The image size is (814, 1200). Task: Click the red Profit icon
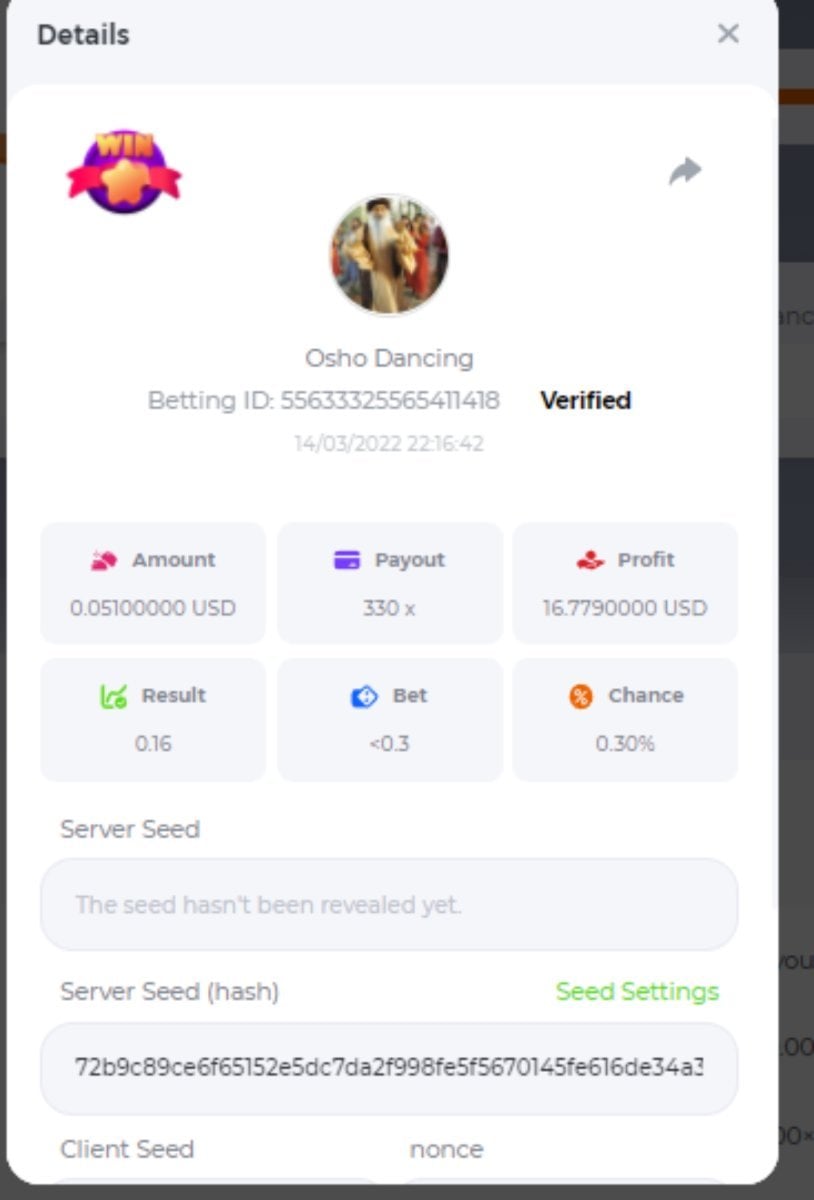(590, 561)
